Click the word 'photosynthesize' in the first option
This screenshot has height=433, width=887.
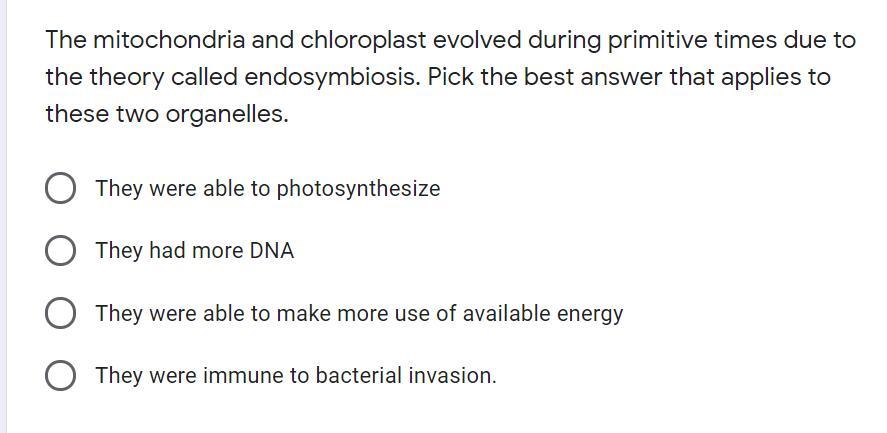(358, 188)
